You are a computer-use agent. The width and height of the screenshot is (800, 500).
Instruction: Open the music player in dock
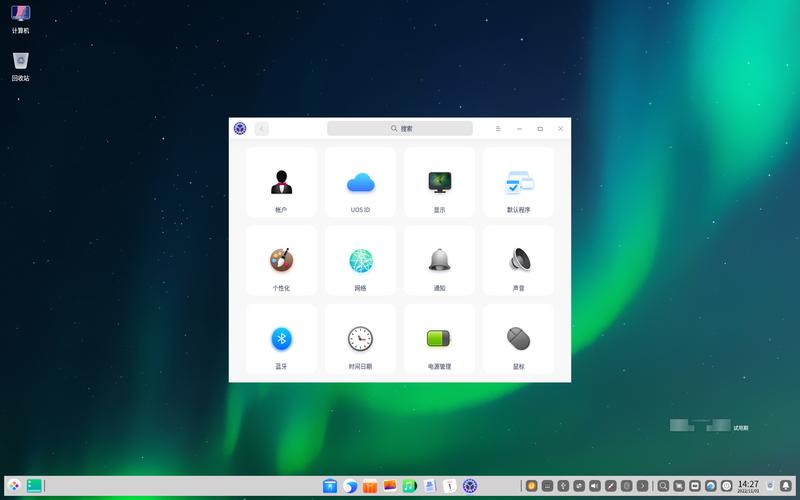click(410, 486)
